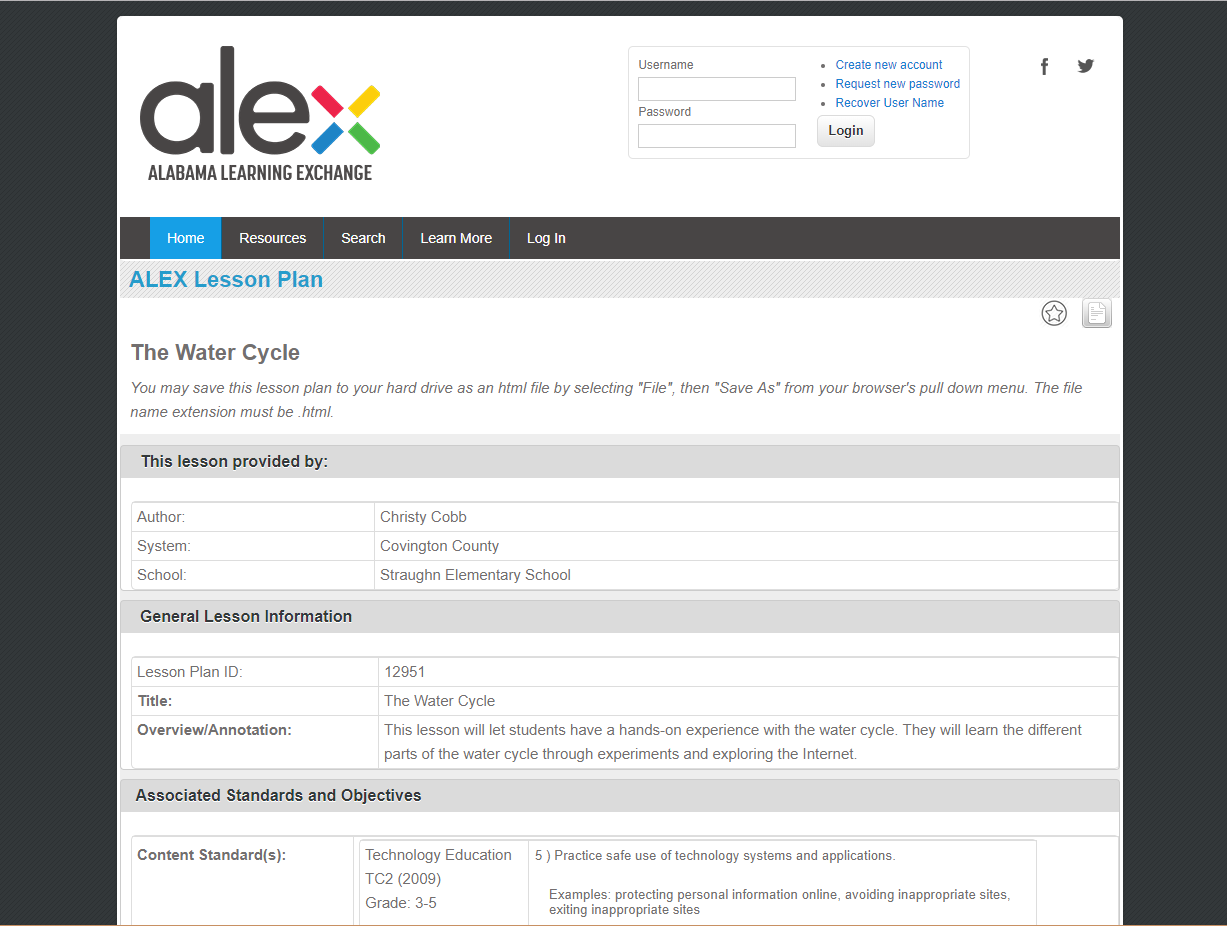Screen dimensions: 1227x926
Task: Open the Resources menu item
Action: [x=272, y=238]
